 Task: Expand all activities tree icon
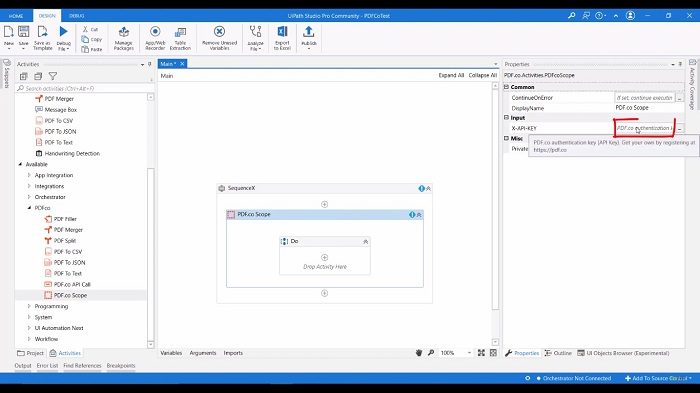24,76
